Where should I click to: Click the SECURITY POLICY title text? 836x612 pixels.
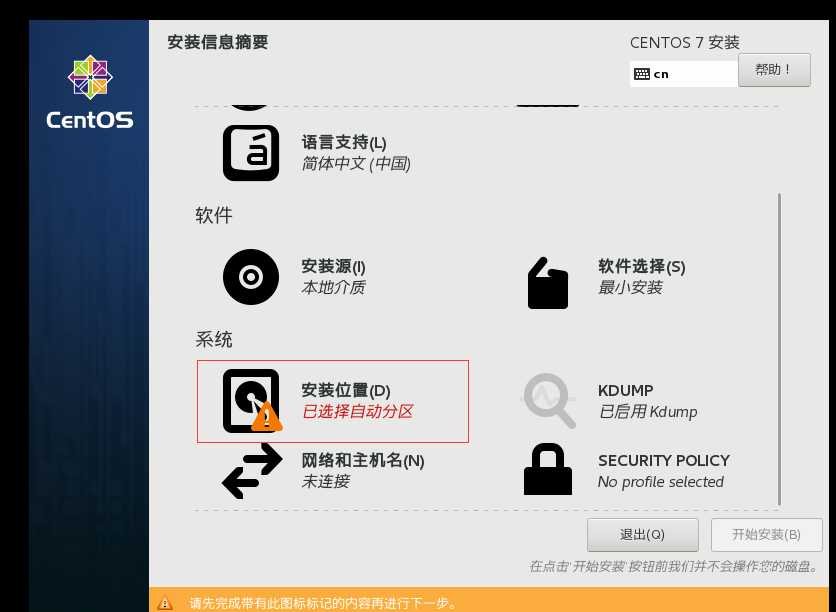[x=664, y=461]
